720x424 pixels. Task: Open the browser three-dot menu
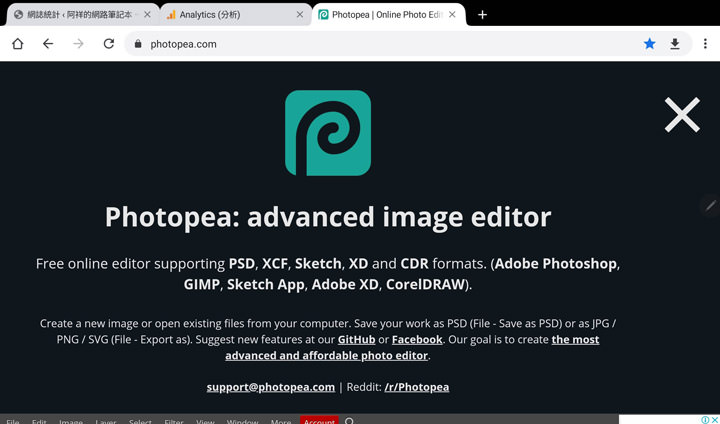(705, 44)
